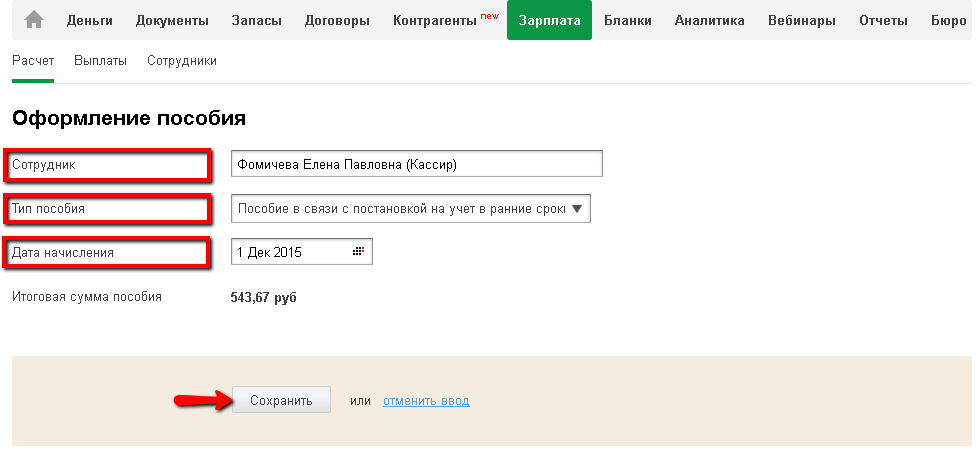
Task: Select the Зарплата tab
Action: (x=549, y=21)
